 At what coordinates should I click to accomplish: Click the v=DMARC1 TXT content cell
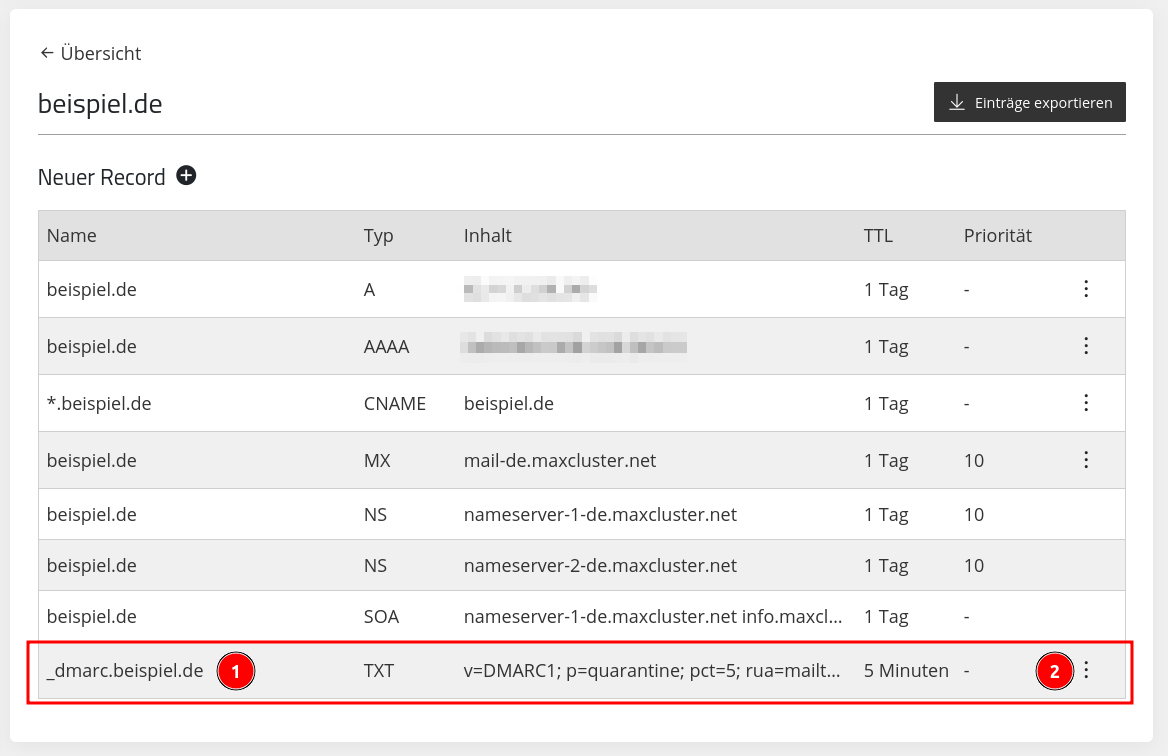pos(652,670)
